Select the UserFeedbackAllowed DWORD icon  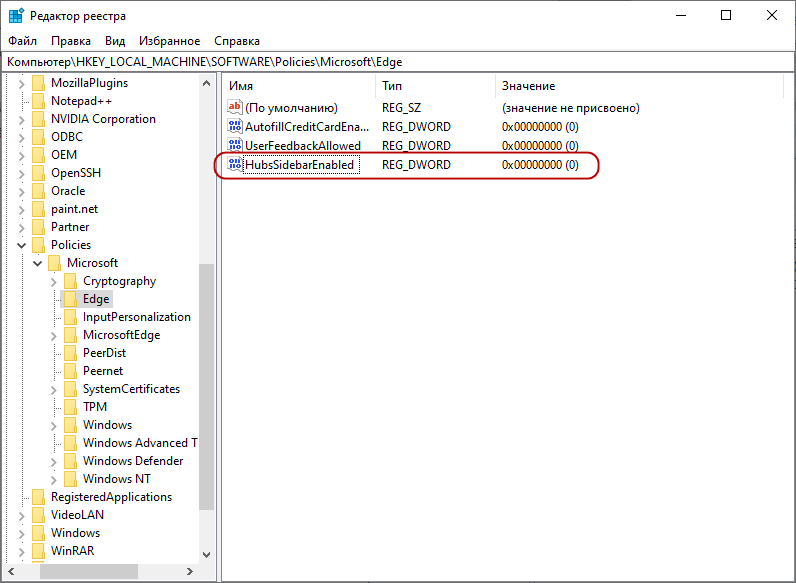(235, 145)
